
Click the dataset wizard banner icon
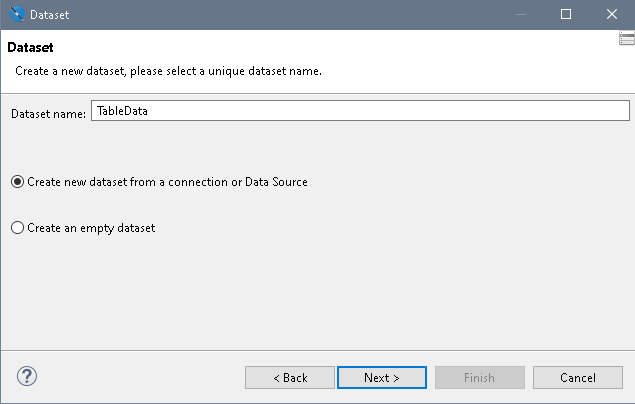627,39
